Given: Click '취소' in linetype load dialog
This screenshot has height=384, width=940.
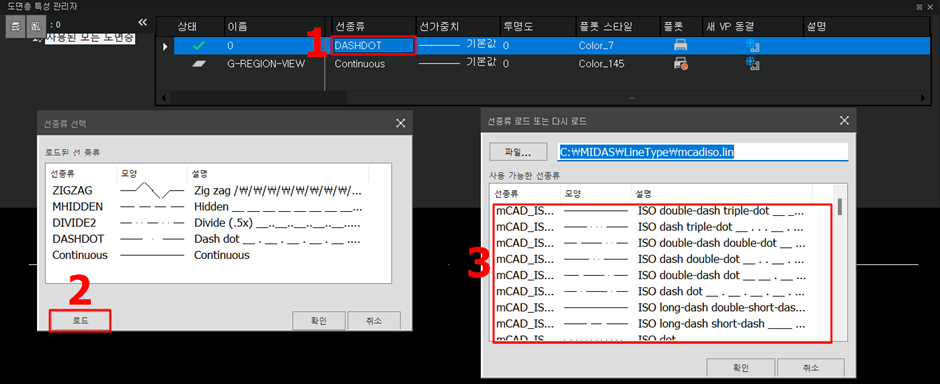Looking at the screenshot, I should click(811, 368).
